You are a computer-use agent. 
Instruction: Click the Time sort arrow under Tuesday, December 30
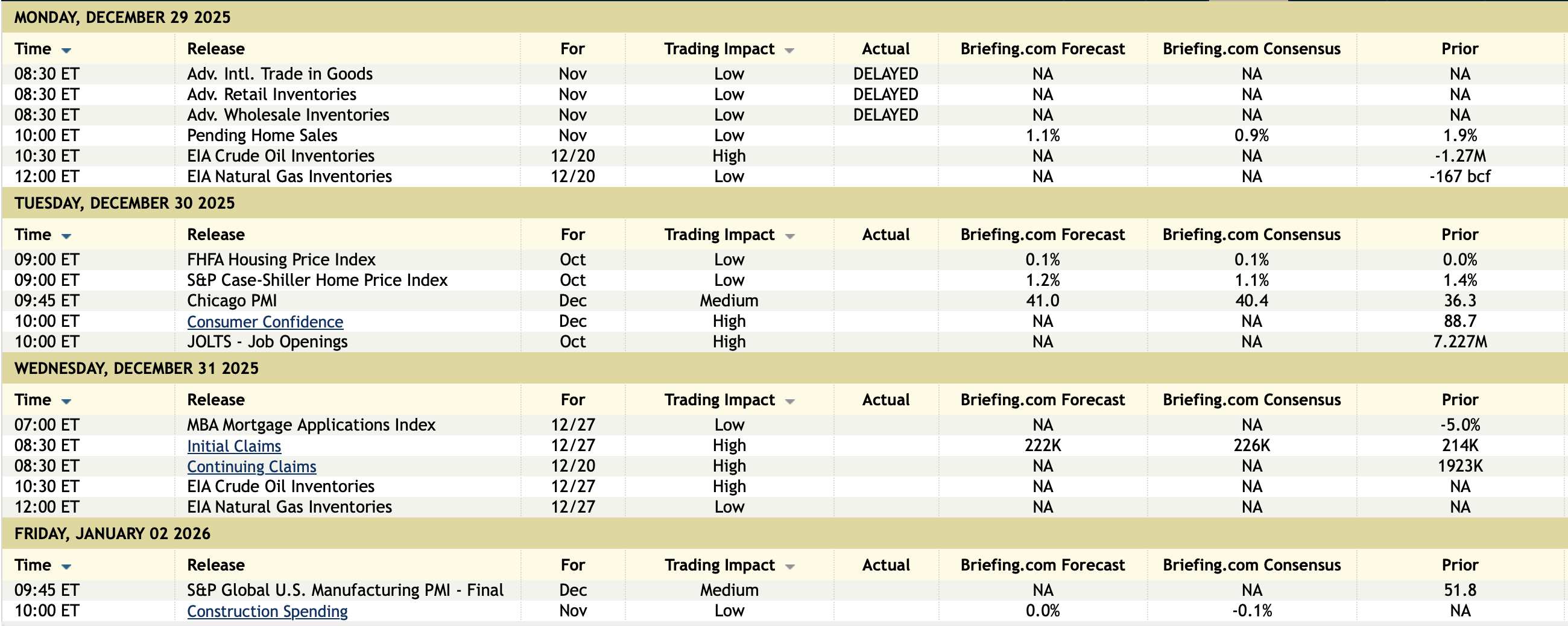coord(66,236)
